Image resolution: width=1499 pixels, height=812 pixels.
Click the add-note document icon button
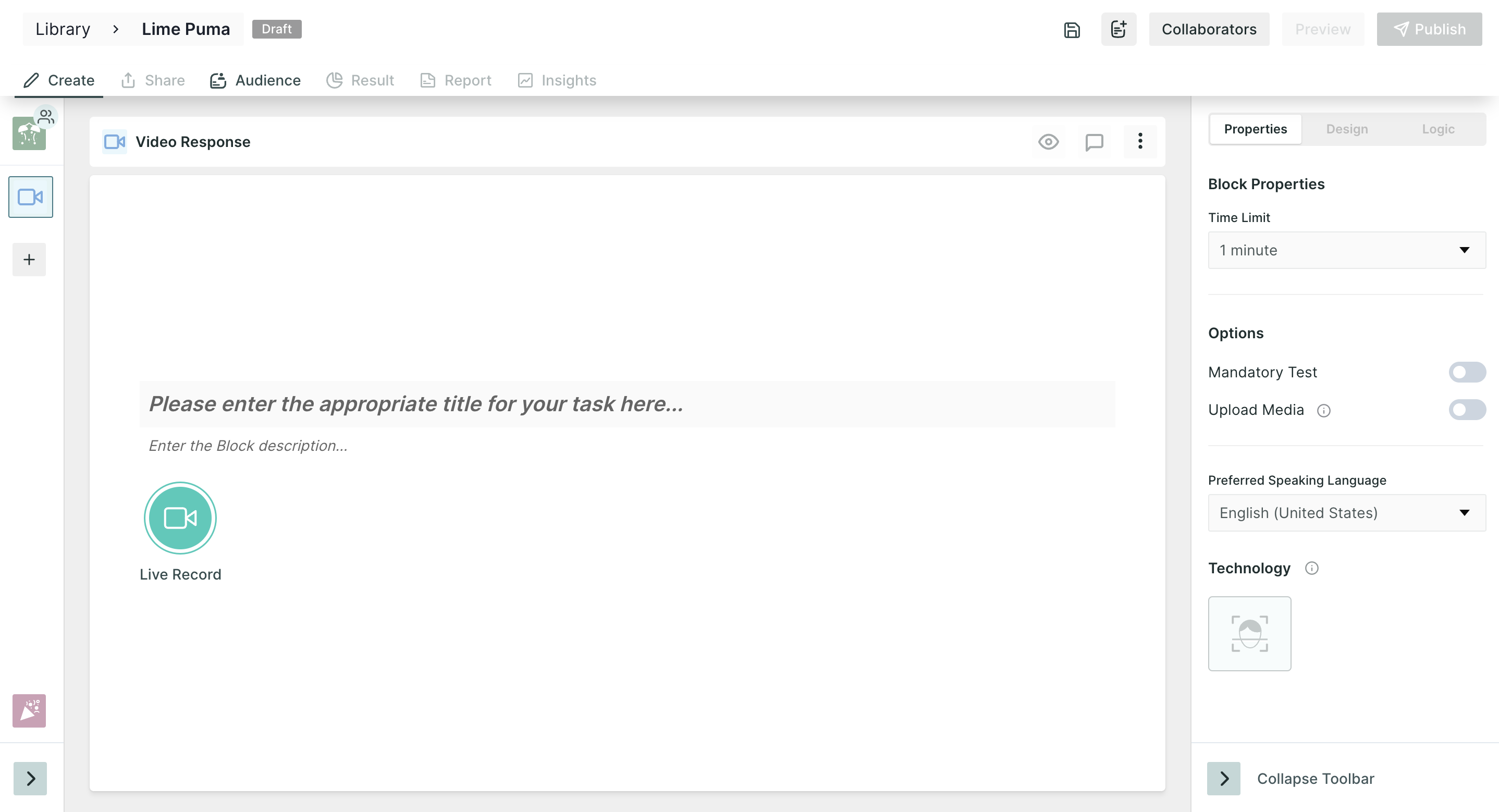point(1119,29)
